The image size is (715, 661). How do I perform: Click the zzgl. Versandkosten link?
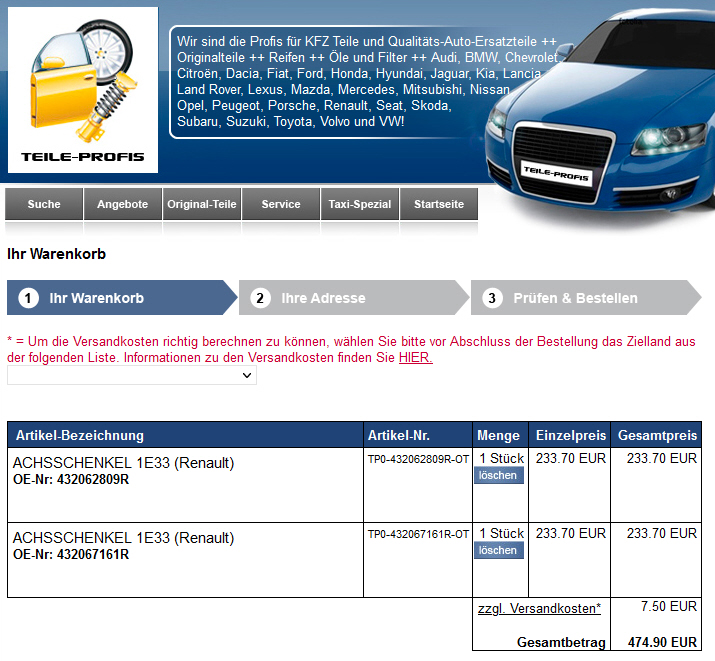click(539, 608)
